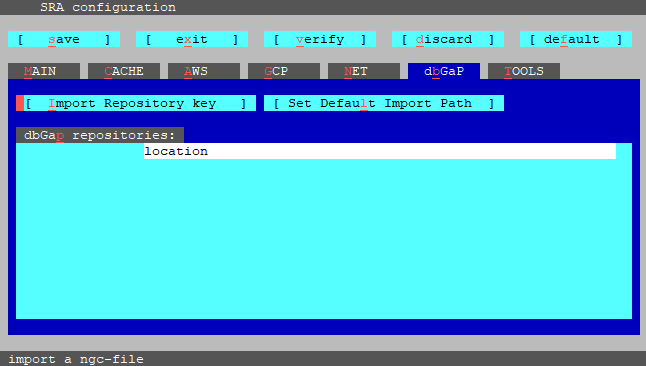Click the red focus marker beside Import
Viewport: 646px width, 366px height.
click(x=20, y=103)
